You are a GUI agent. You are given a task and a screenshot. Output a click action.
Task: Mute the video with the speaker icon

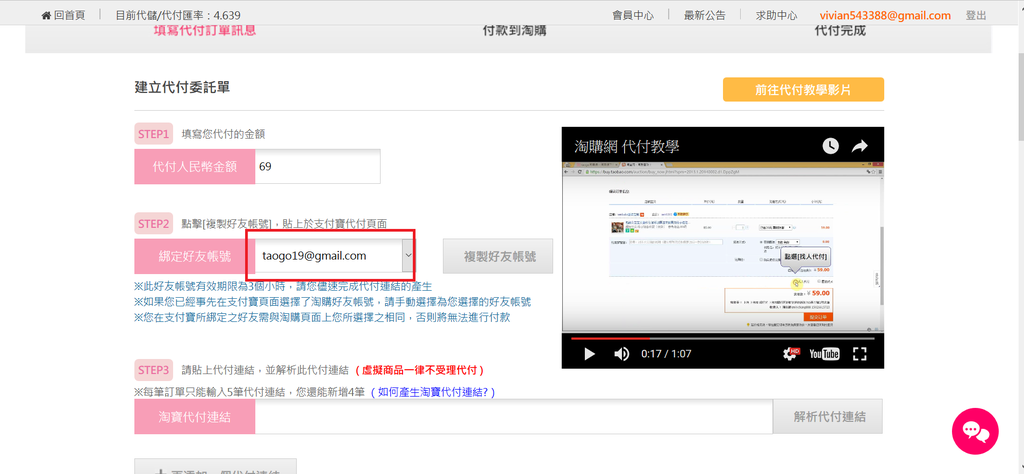point(621,354)
